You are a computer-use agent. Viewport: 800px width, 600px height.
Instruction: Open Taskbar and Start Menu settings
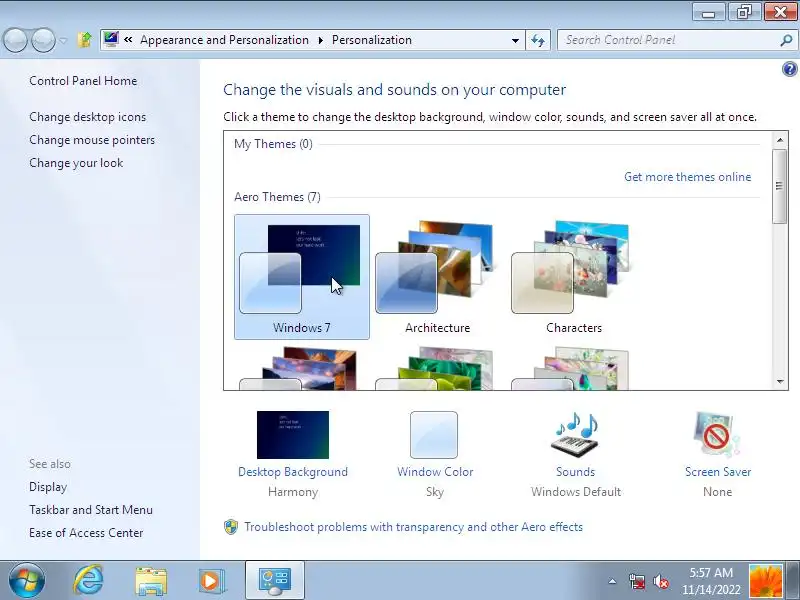click(91, 510)
